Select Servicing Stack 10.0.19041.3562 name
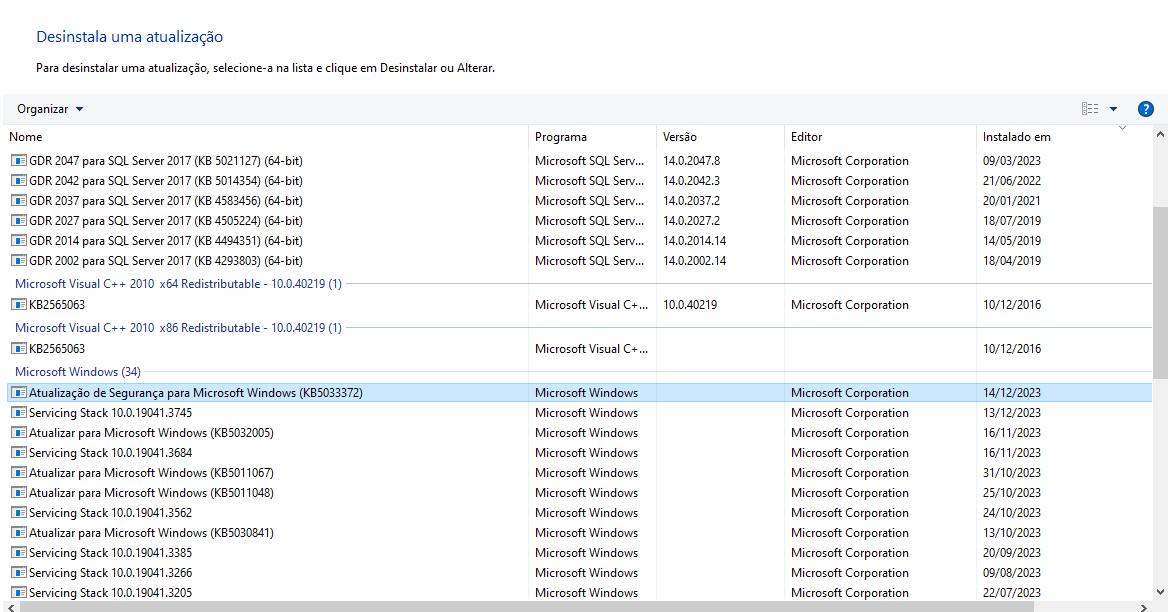1168x612 pixels. (110, 513)
